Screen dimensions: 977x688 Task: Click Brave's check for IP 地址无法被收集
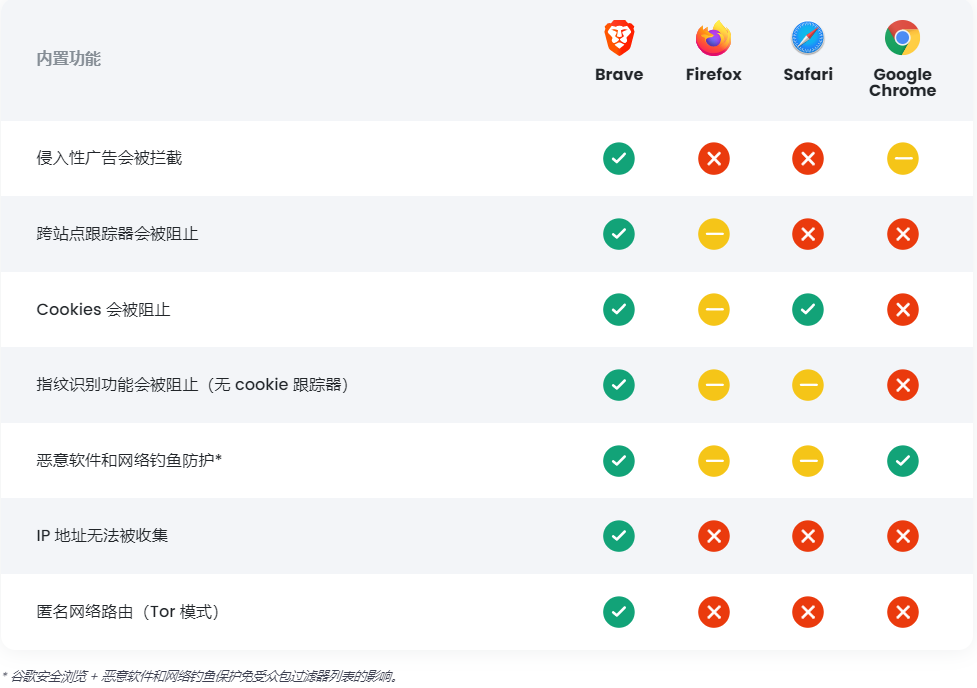tap(619, 536)
